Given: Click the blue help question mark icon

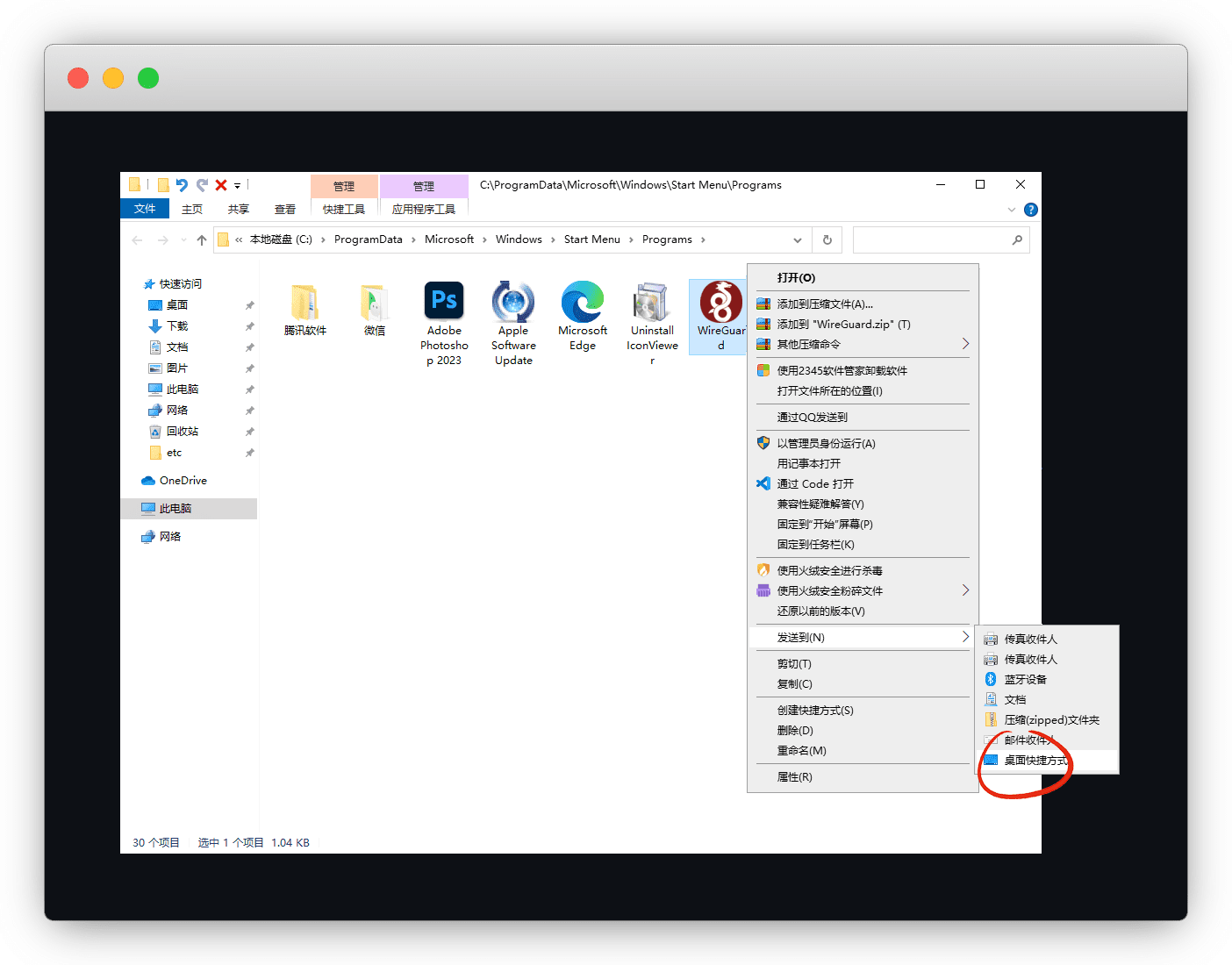Looking at the screenshot, I should pyautogui.click(x=1030, y=210).
